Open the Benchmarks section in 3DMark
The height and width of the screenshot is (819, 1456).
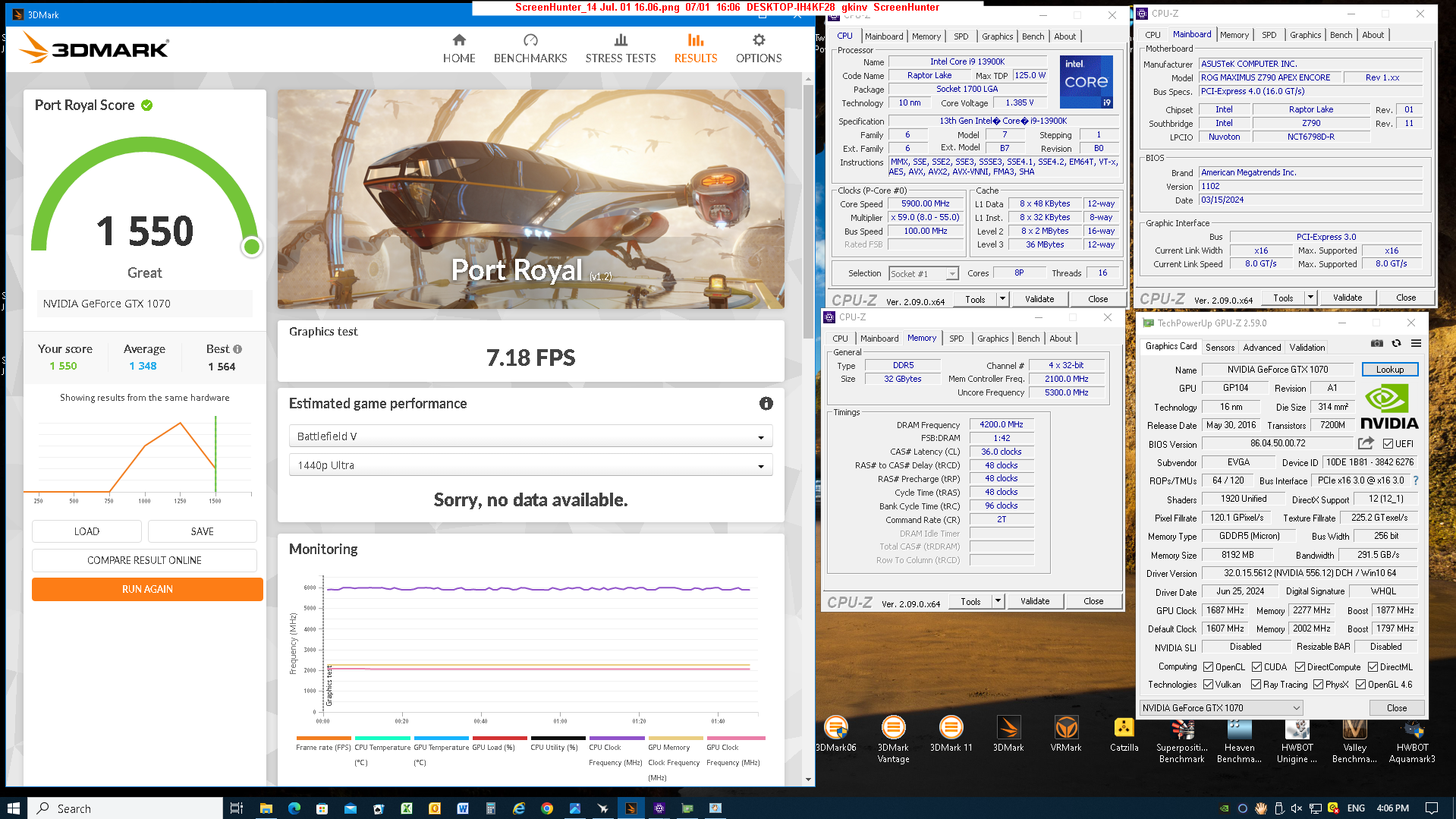(x=530, y=49)
